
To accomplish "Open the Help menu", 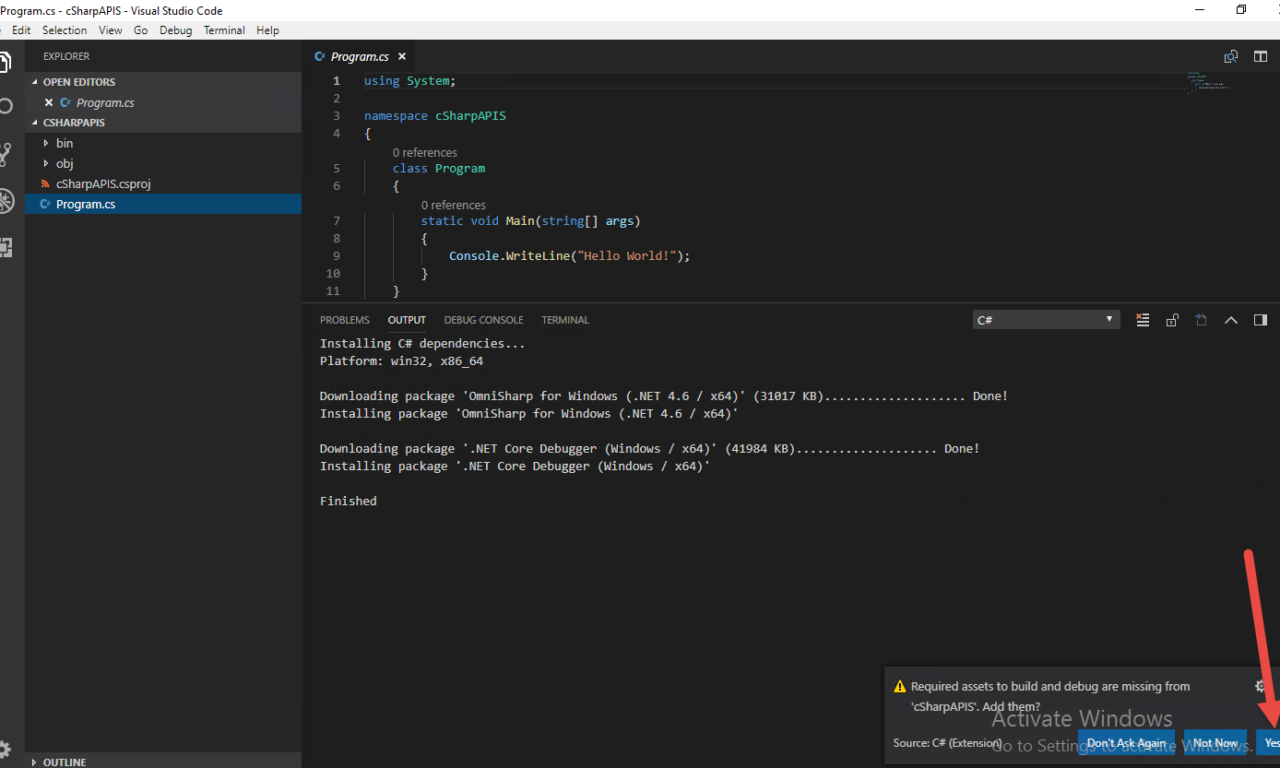I will click(x=268, y=30).
